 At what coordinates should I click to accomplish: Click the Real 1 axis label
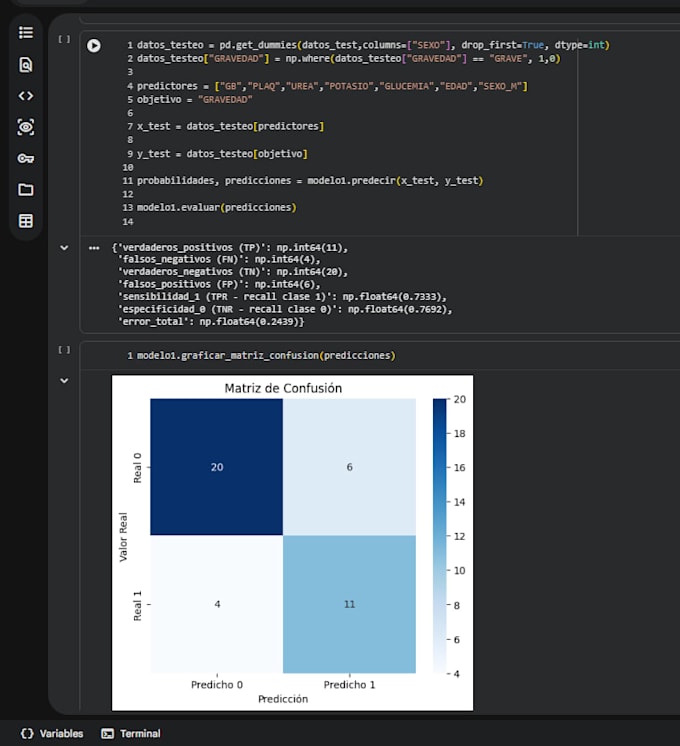pos(137,605)
